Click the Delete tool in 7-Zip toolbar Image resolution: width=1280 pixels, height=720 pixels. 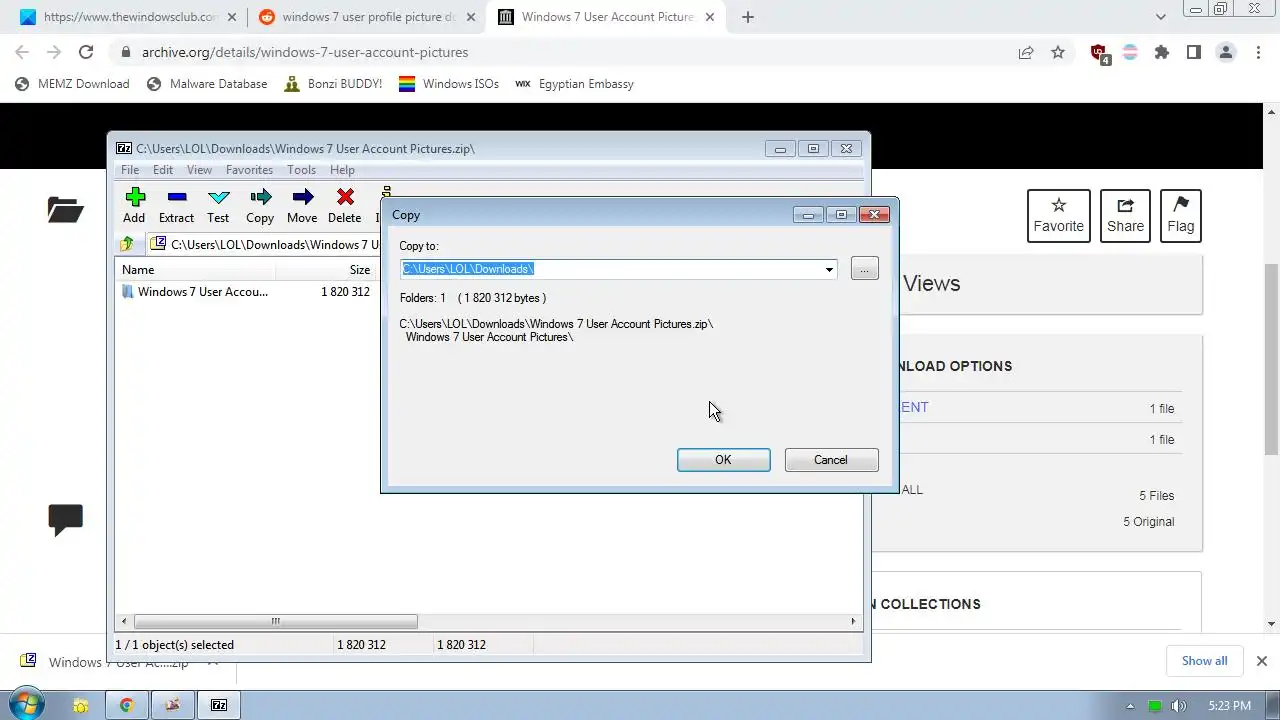[345, 206]
